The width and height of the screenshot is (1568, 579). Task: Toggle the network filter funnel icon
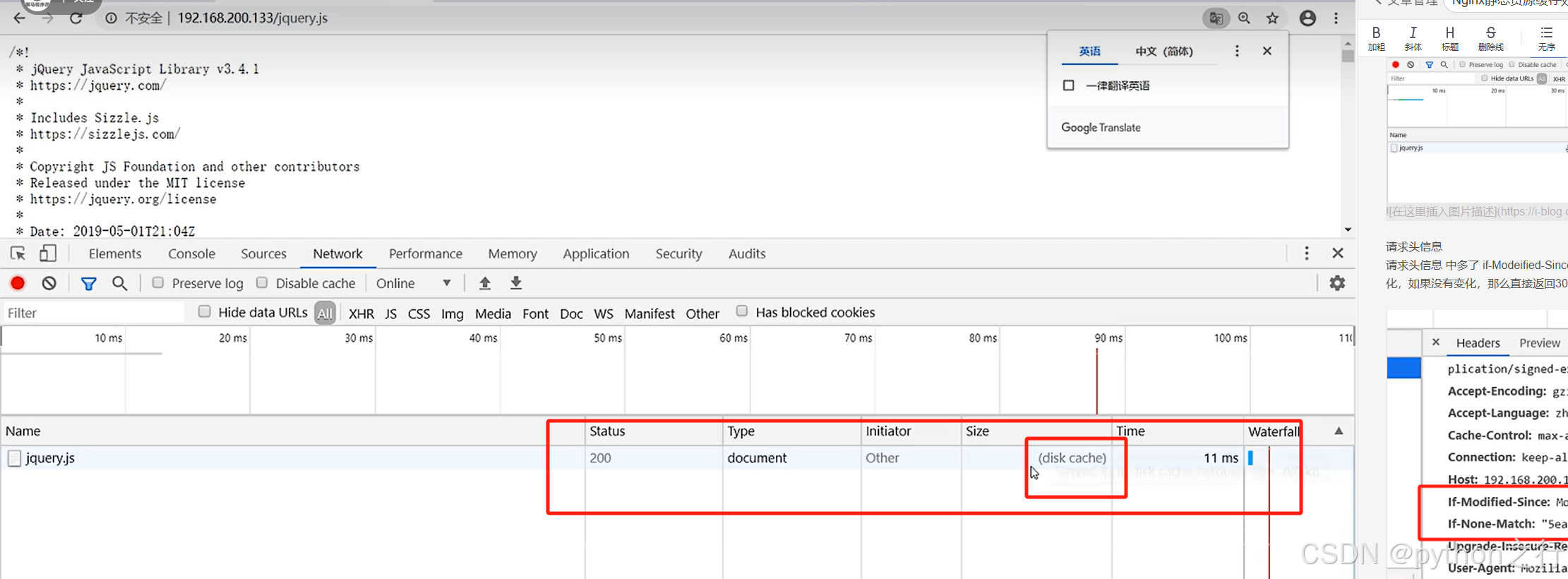[88, 283]
